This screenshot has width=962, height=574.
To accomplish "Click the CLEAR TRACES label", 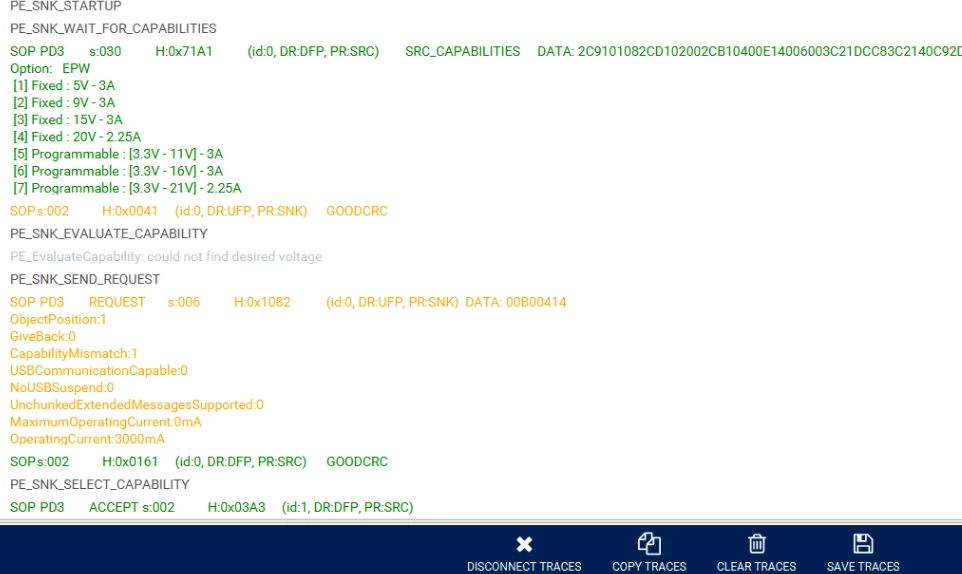I will click(x=756, y=567).
